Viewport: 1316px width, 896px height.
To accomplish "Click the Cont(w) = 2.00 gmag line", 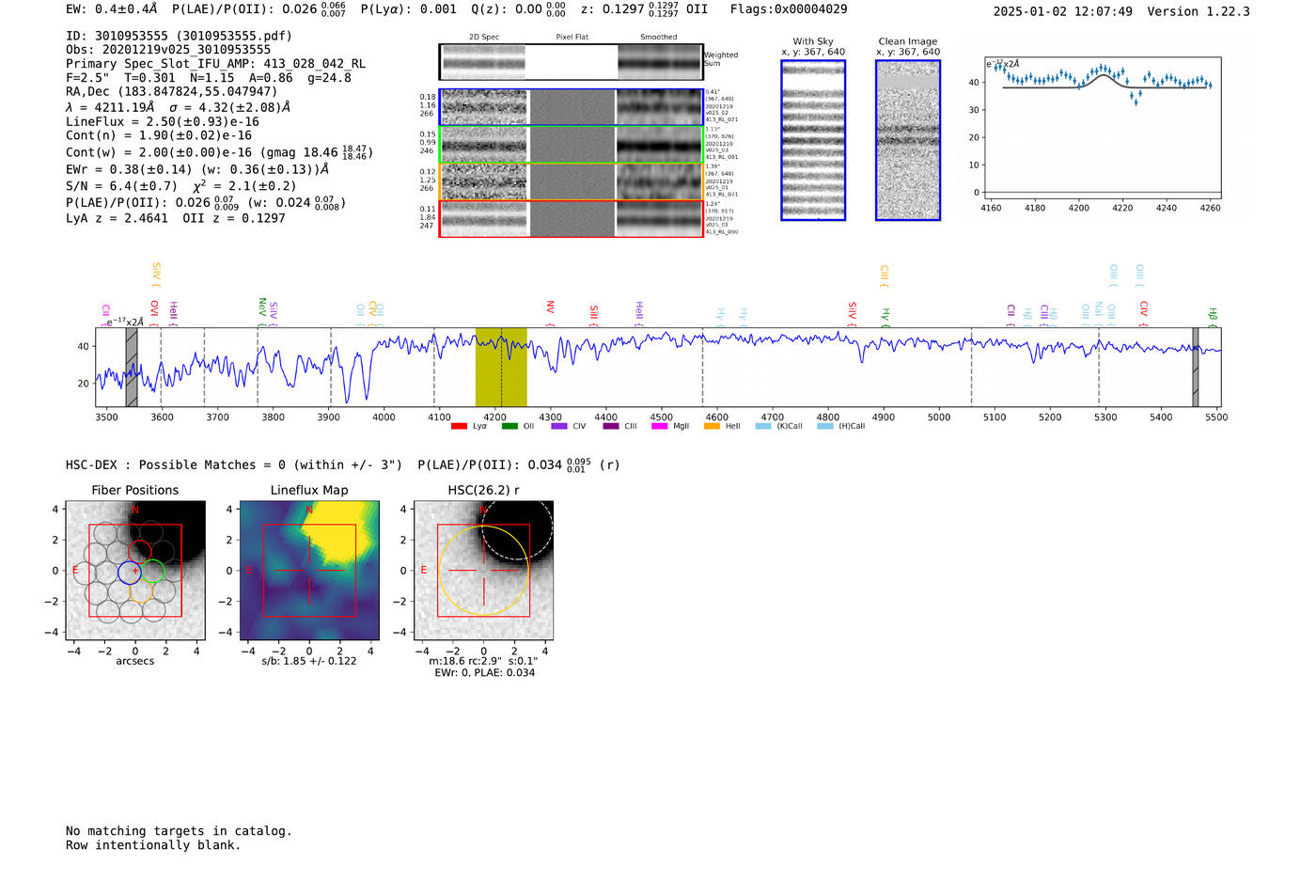I will coord(219,152).
